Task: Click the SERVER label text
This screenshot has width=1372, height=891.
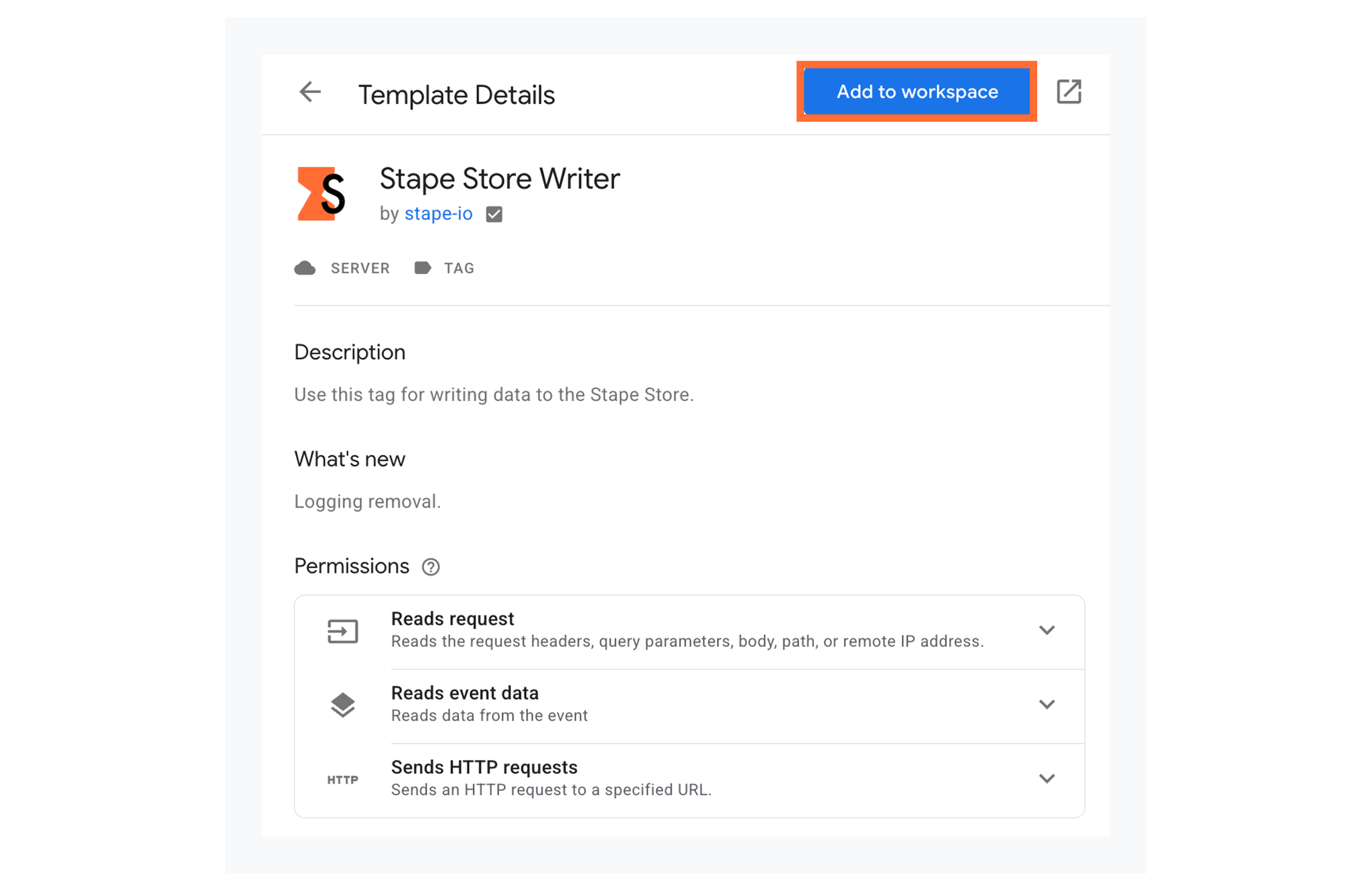Action: [x=360, y=268]
